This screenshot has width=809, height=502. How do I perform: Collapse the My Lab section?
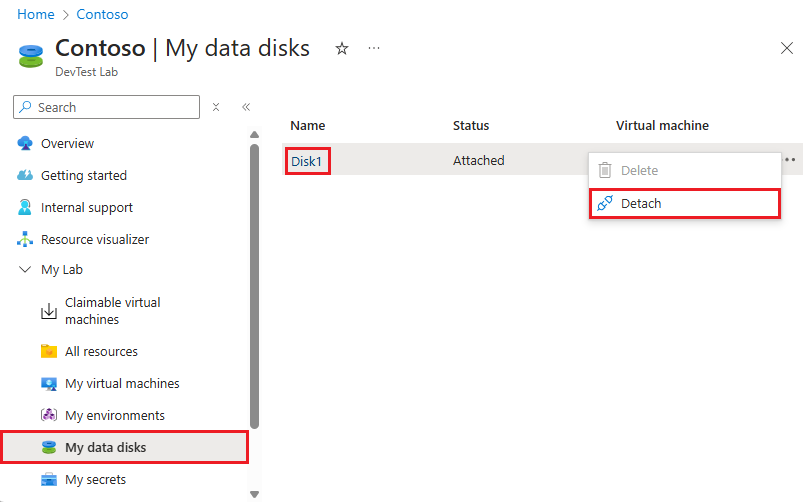pyautogui.click(x=25, y=270)
